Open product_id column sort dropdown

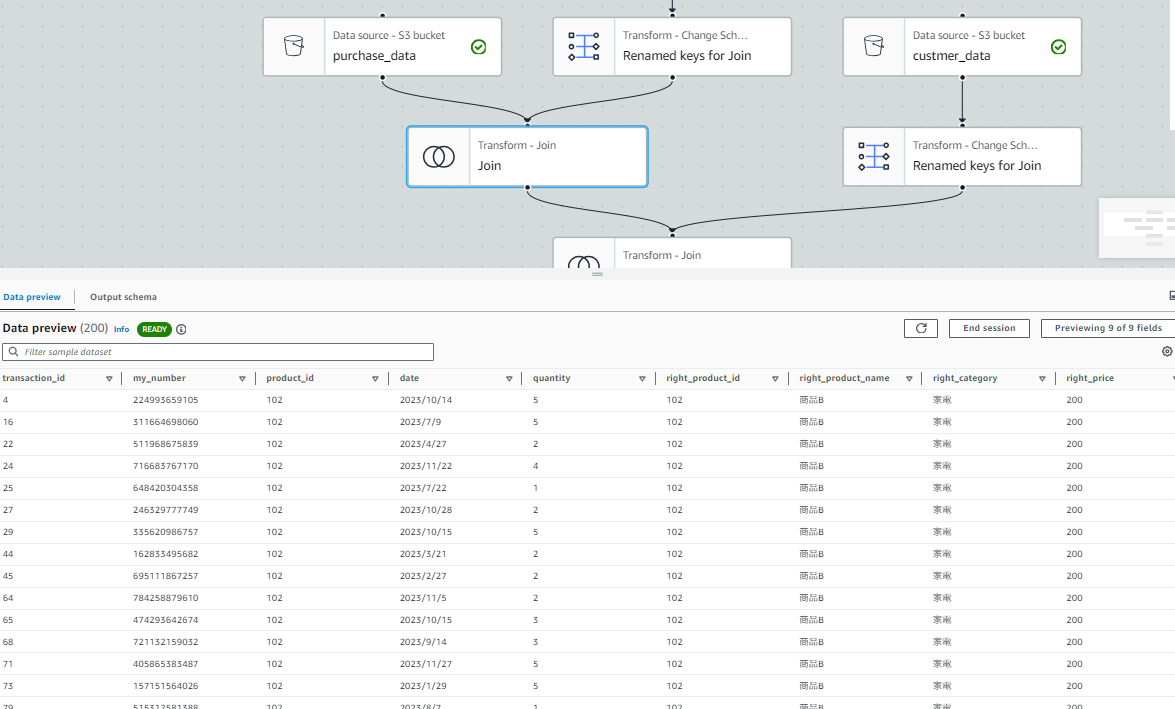(x=375, y=378)
